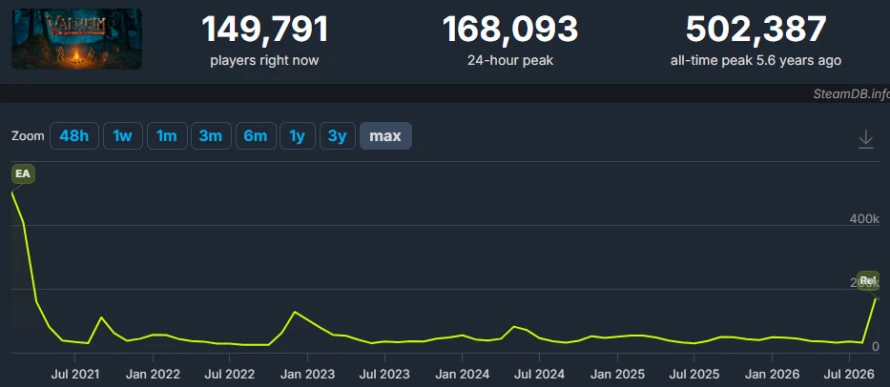Viewport: 890px width, 387px height.
Task: Set chart zoom to 3y
Action: point(337,136)
